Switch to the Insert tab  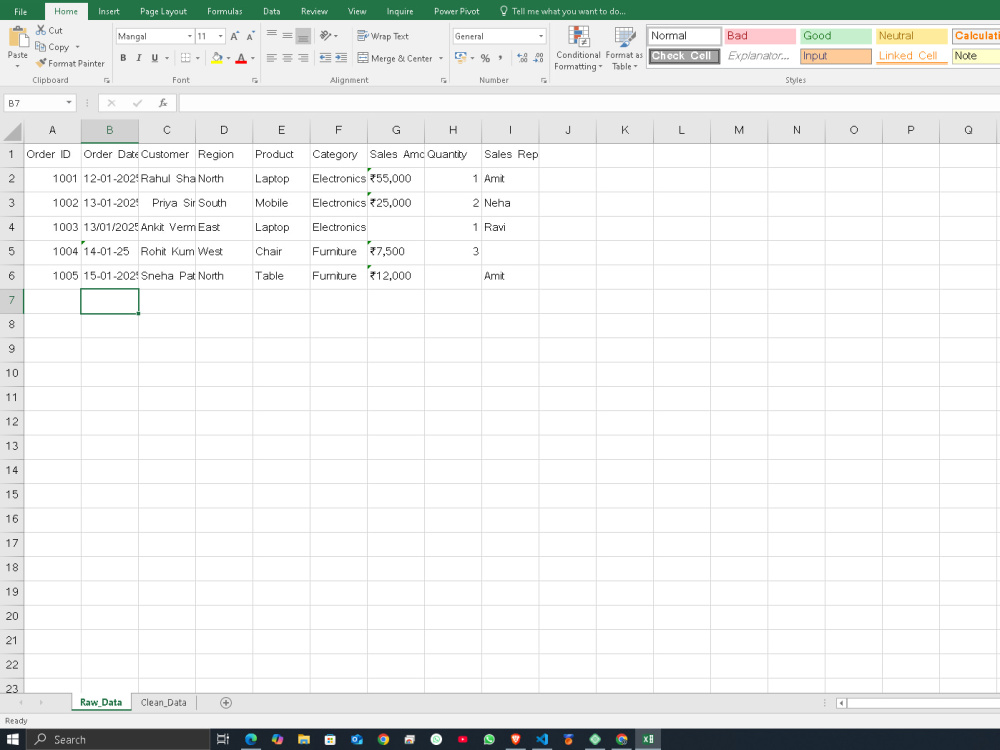pyautogui.click(x=109, y=11)
